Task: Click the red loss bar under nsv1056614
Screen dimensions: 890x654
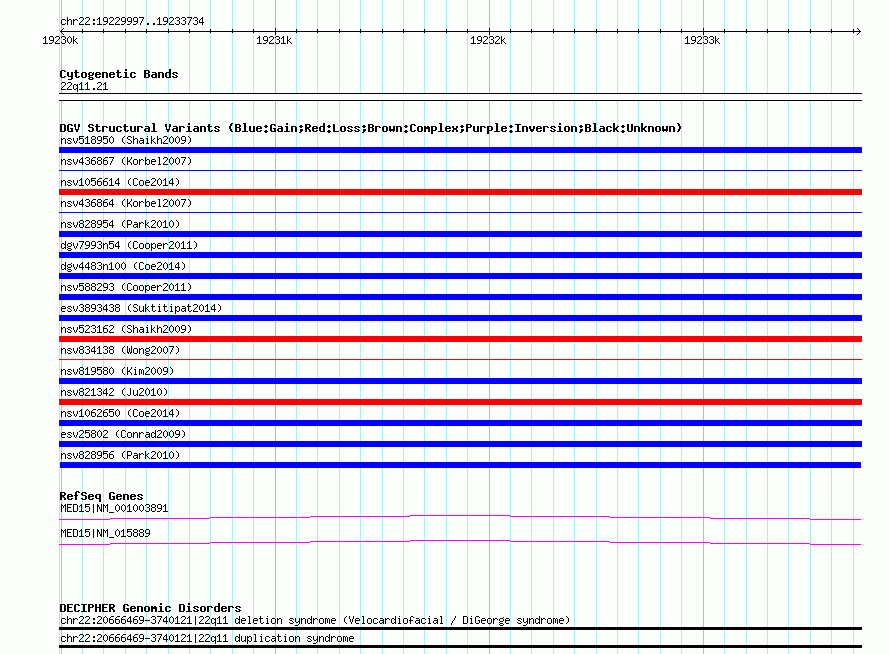Action: (x=460, y=192)
